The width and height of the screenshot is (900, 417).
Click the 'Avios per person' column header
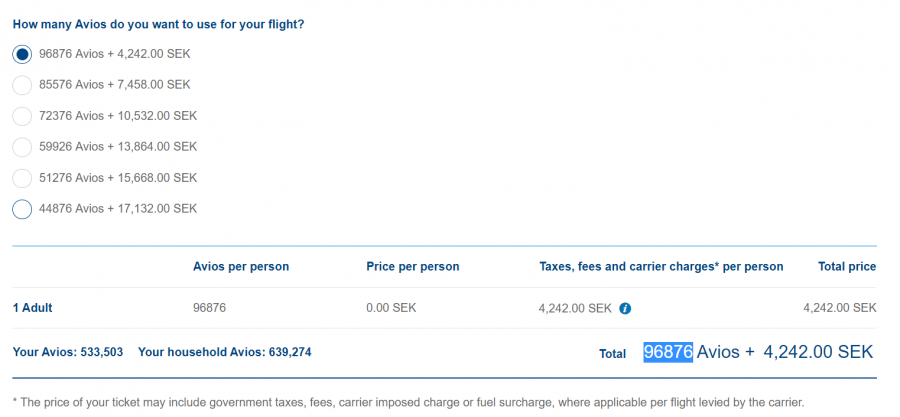coord(241,267)
